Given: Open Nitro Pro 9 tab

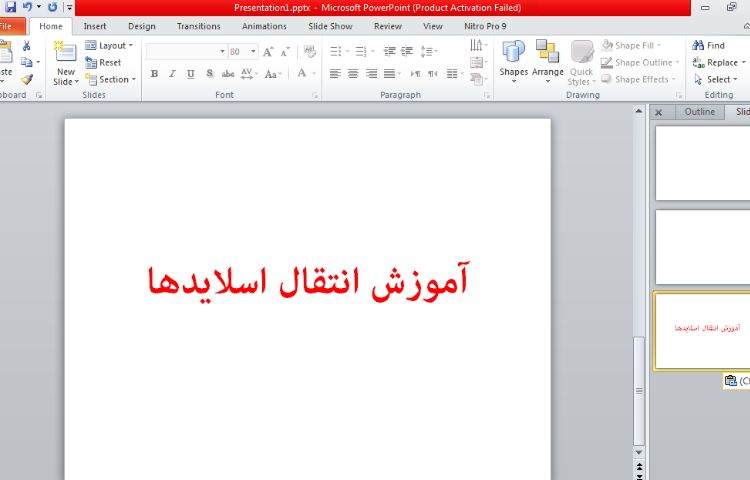Looking at the screenshot, I should 485,26.
